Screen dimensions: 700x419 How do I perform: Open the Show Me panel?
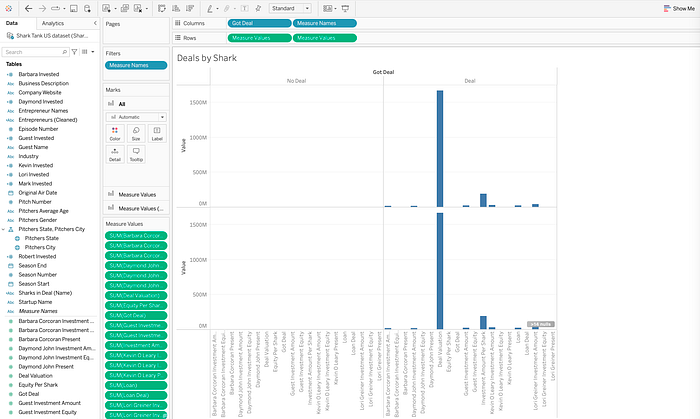click(679, 8)
